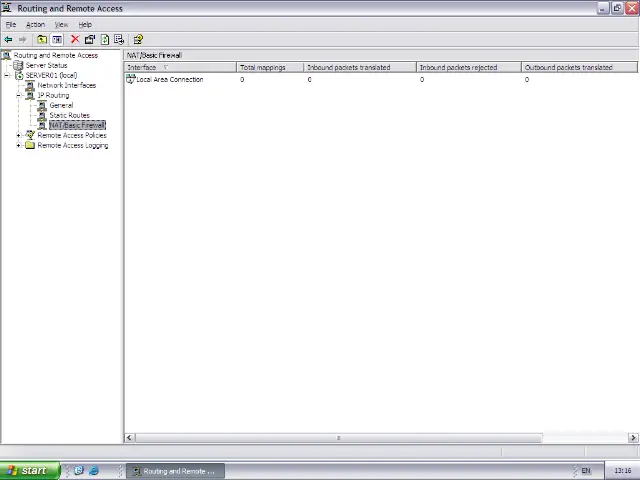Sort by Total mappings column header
Viewport: 640px width, 480px height.
[x=270, y=67]
